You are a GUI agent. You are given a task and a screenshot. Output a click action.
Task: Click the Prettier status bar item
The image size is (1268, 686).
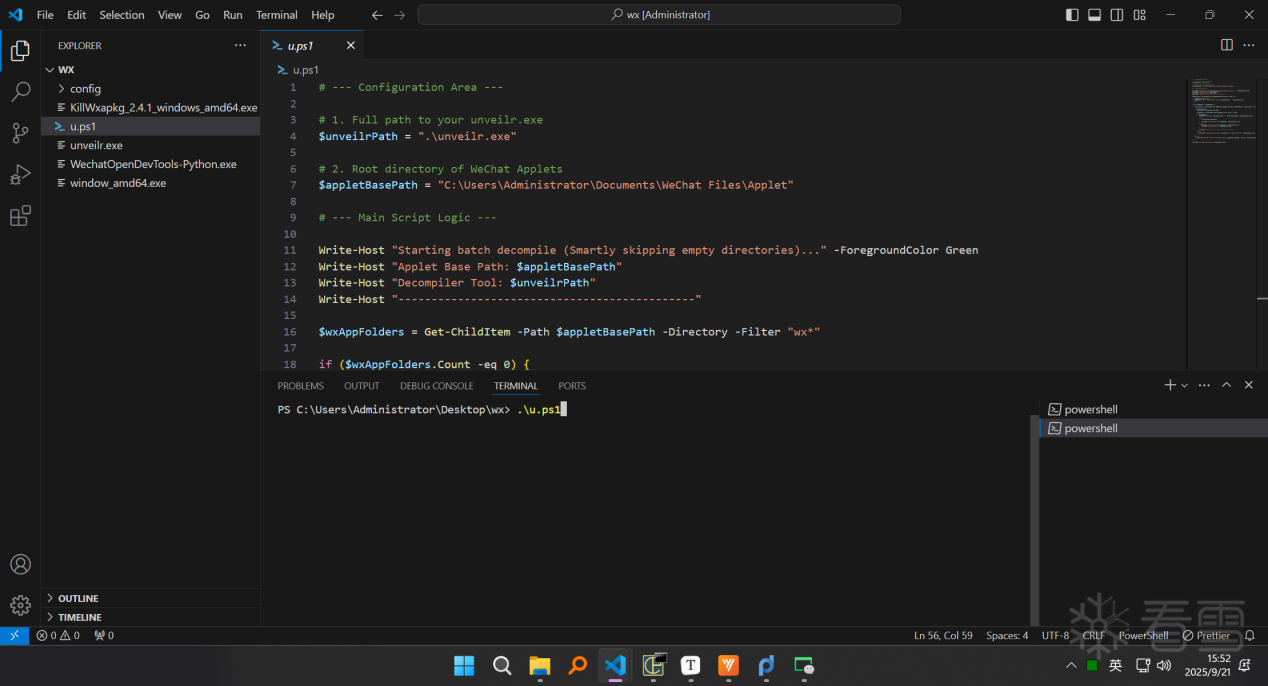click(x=1207, y=635)
